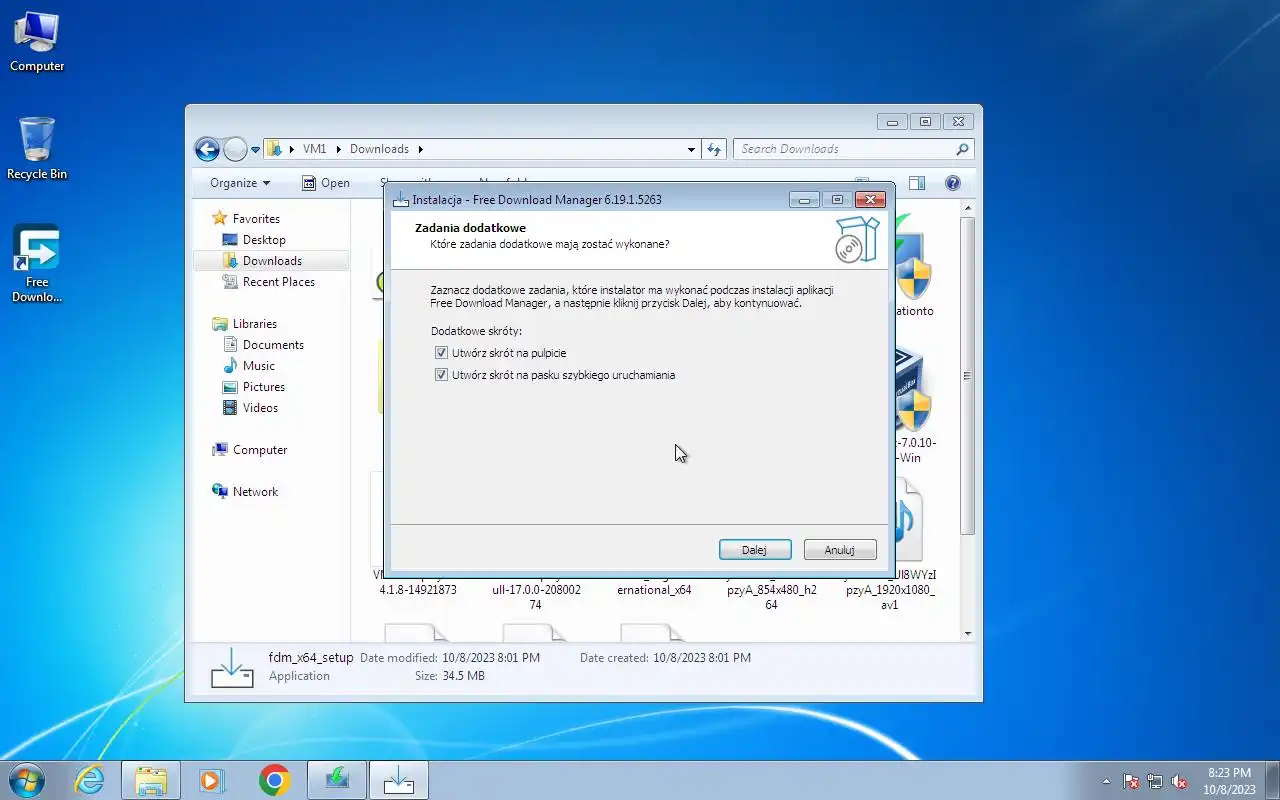Click Open in Explorer toolbar
The width and height of the screenshot is (1280, 800).
pos(326,183)
